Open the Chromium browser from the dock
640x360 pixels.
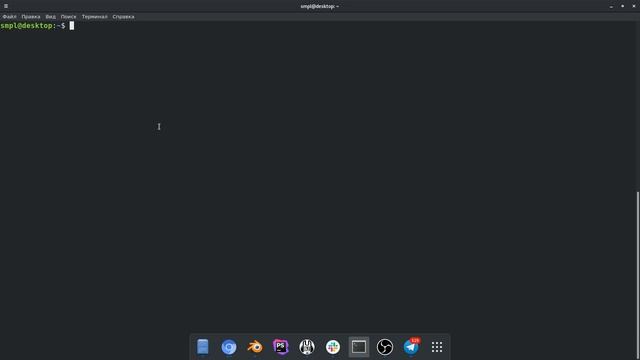point(229,347)
